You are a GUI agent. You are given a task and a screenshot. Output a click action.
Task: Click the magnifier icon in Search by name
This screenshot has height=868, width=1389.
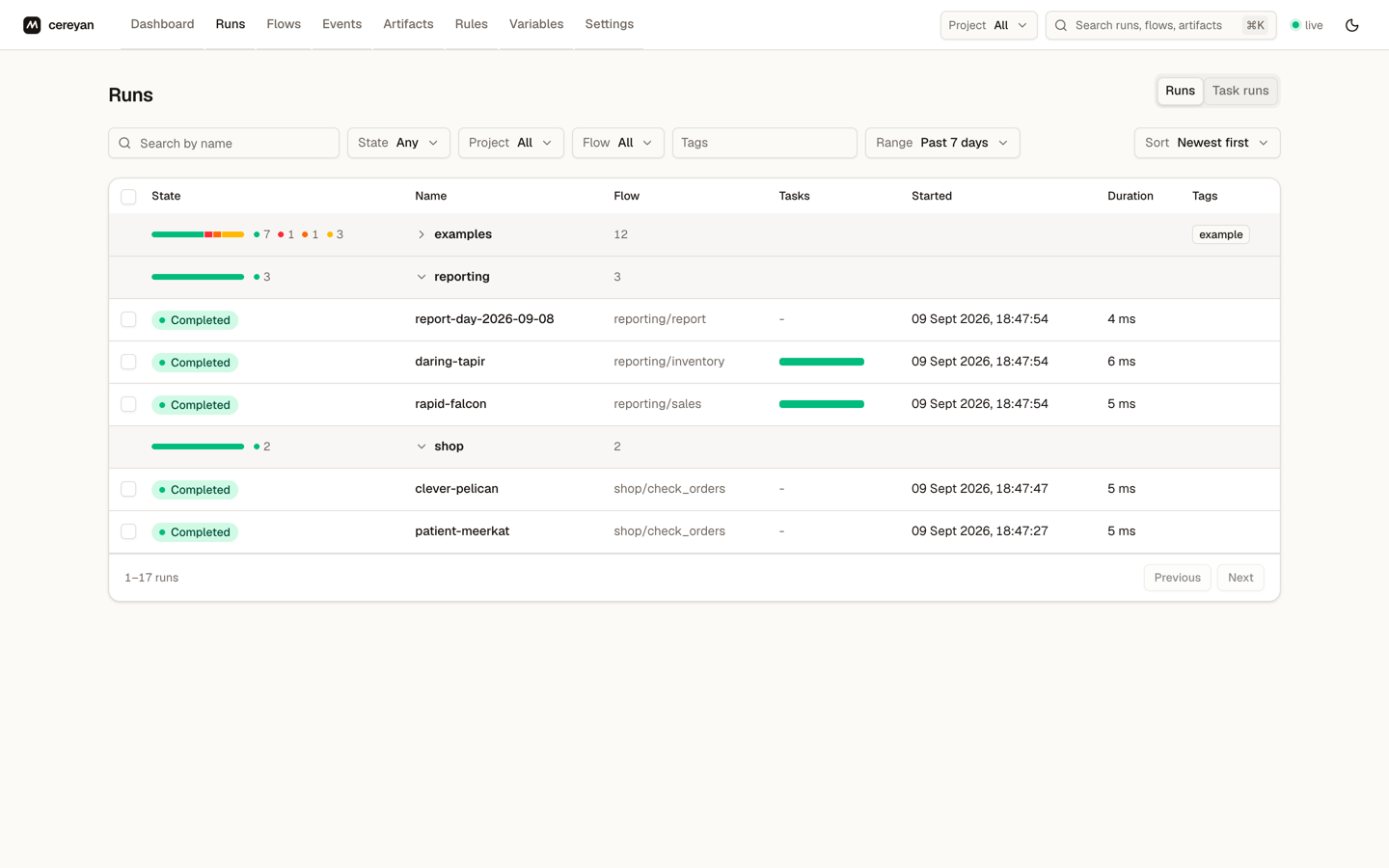pyautogui.click(x=124, y=143)
